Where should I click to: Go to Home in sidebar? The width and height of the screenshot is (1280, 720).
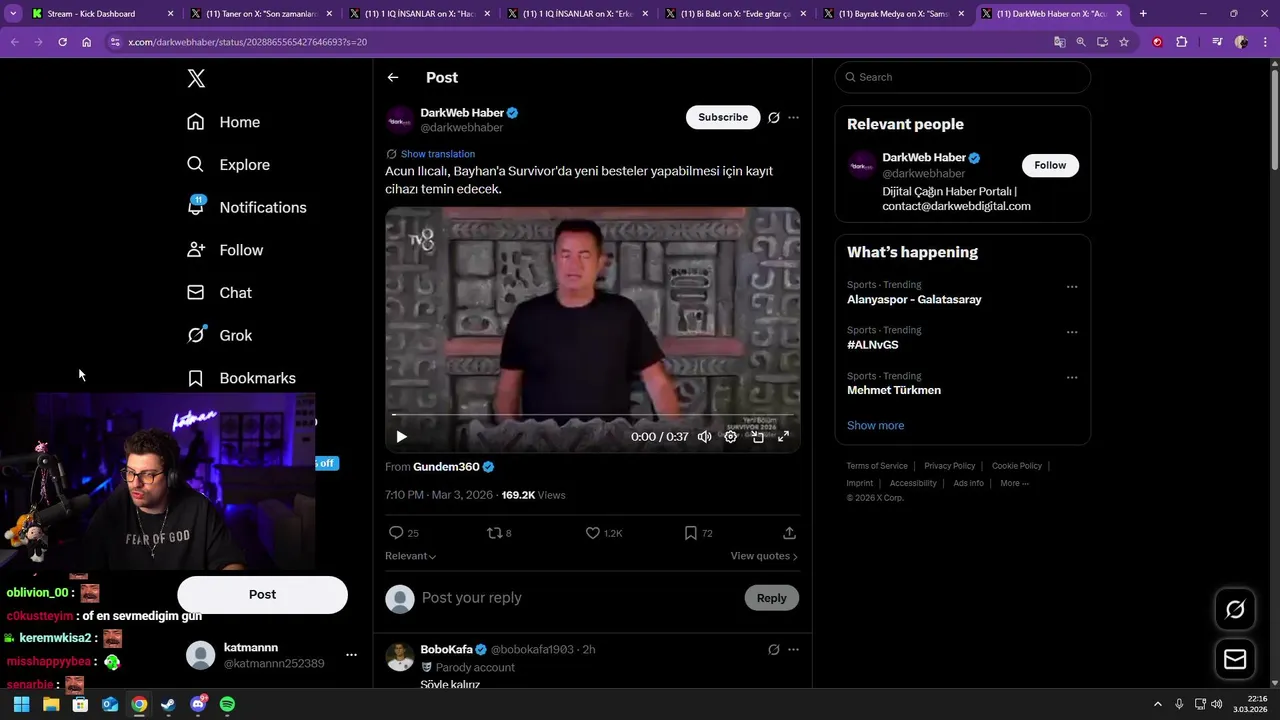point(223,122)
